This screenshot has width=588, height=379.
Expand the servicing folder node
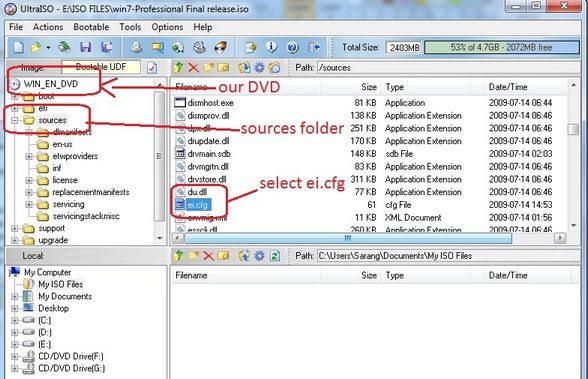point(29,204)
